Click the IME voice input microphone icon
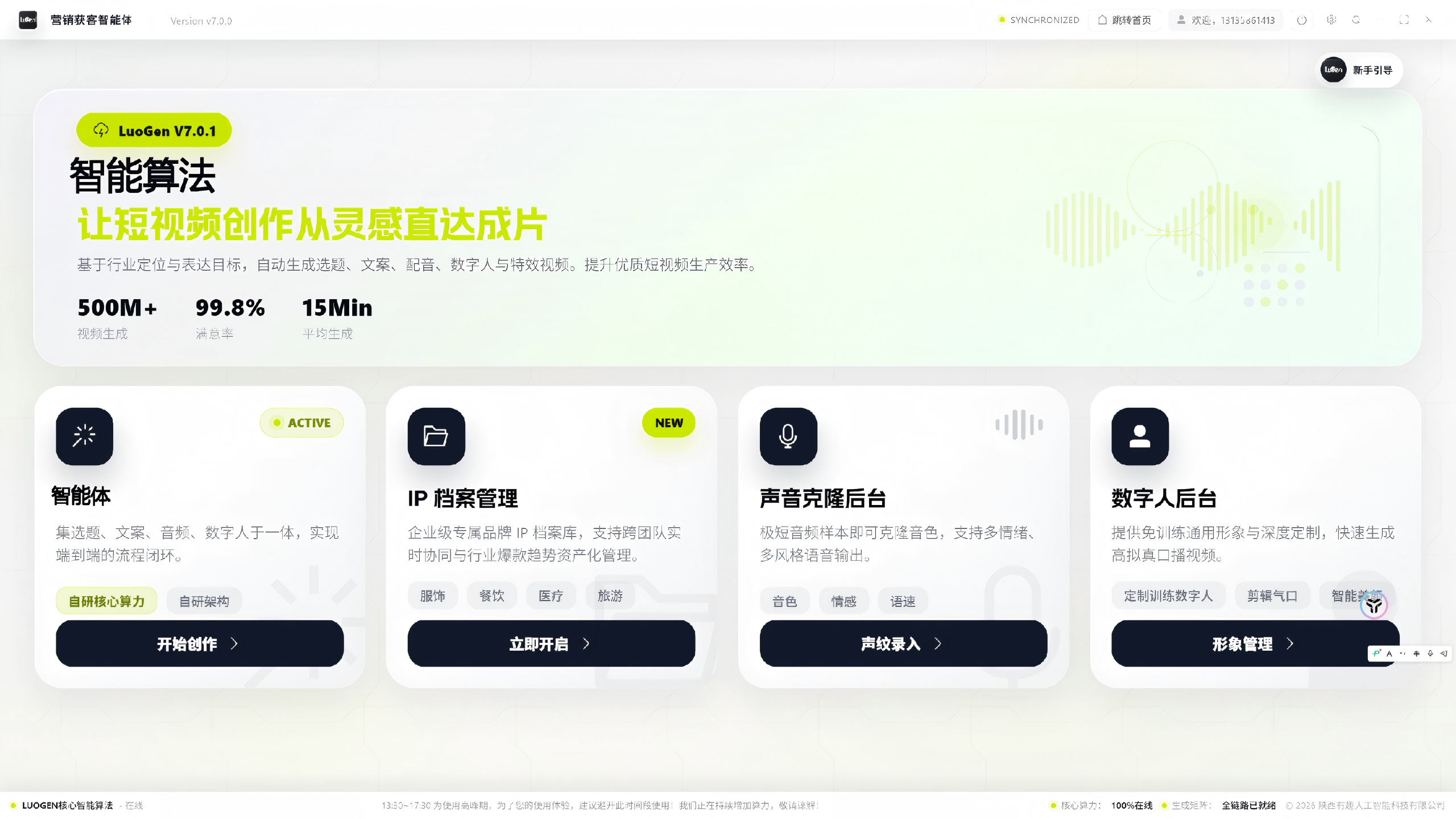This screenshot has height=819, width=1456. [1430, 653]
